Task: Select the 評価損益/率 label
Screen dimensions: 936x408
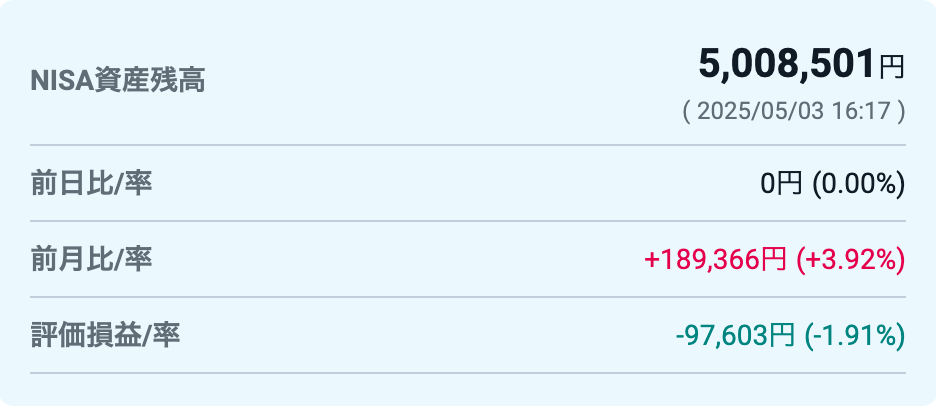Action: point(105,335)
